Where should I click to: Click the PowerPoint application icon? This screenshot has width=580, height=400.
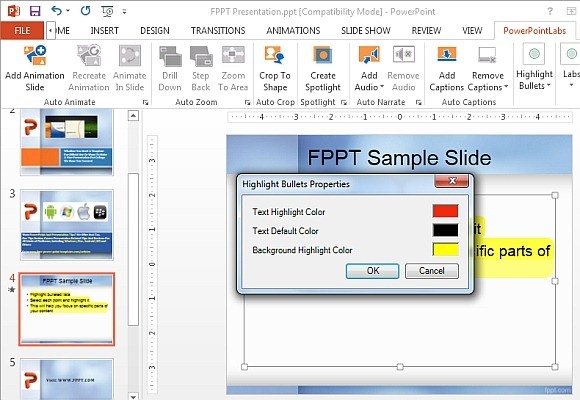point(14,11)
